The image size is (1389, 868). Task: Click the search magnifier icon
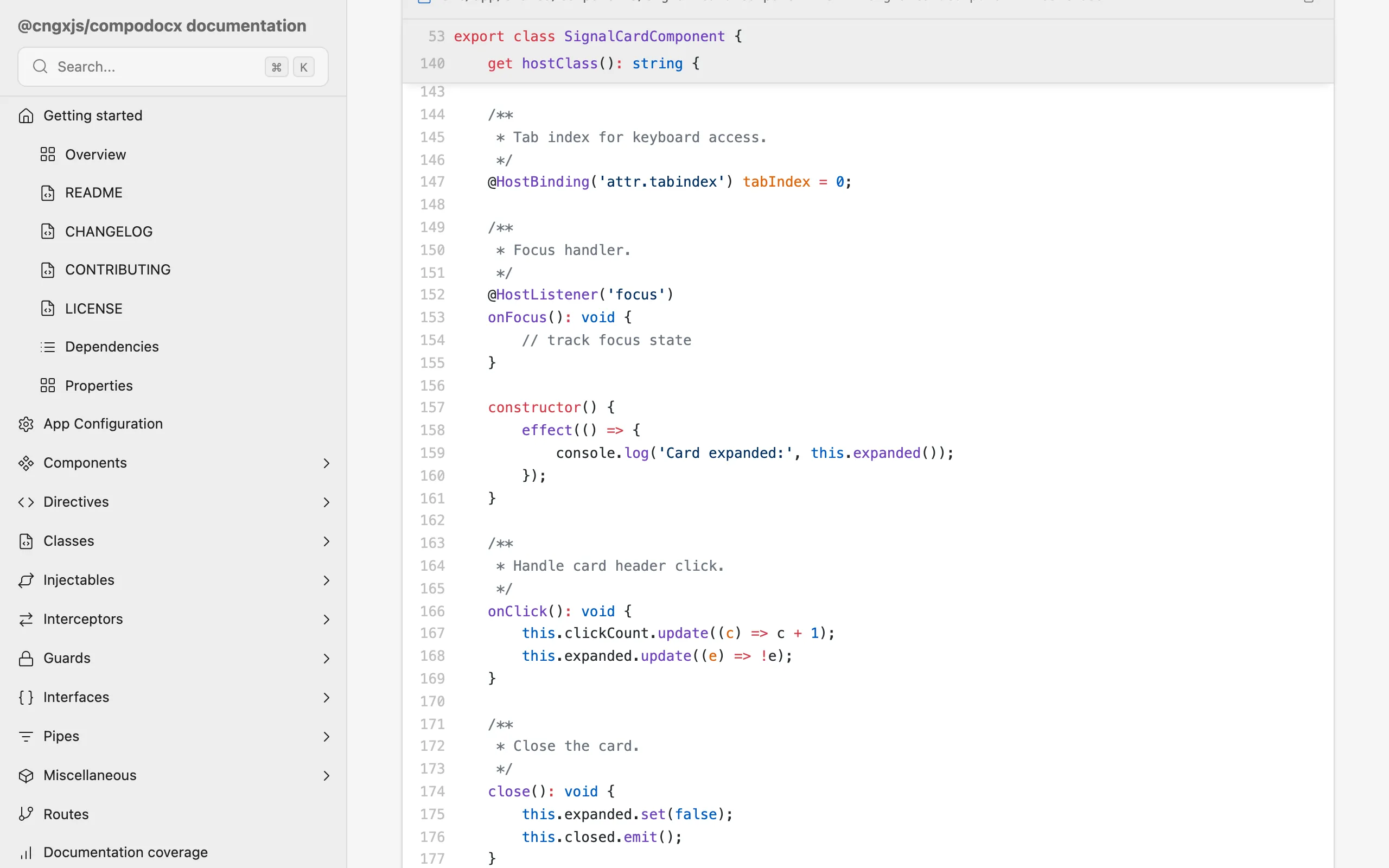pos(40,67)
